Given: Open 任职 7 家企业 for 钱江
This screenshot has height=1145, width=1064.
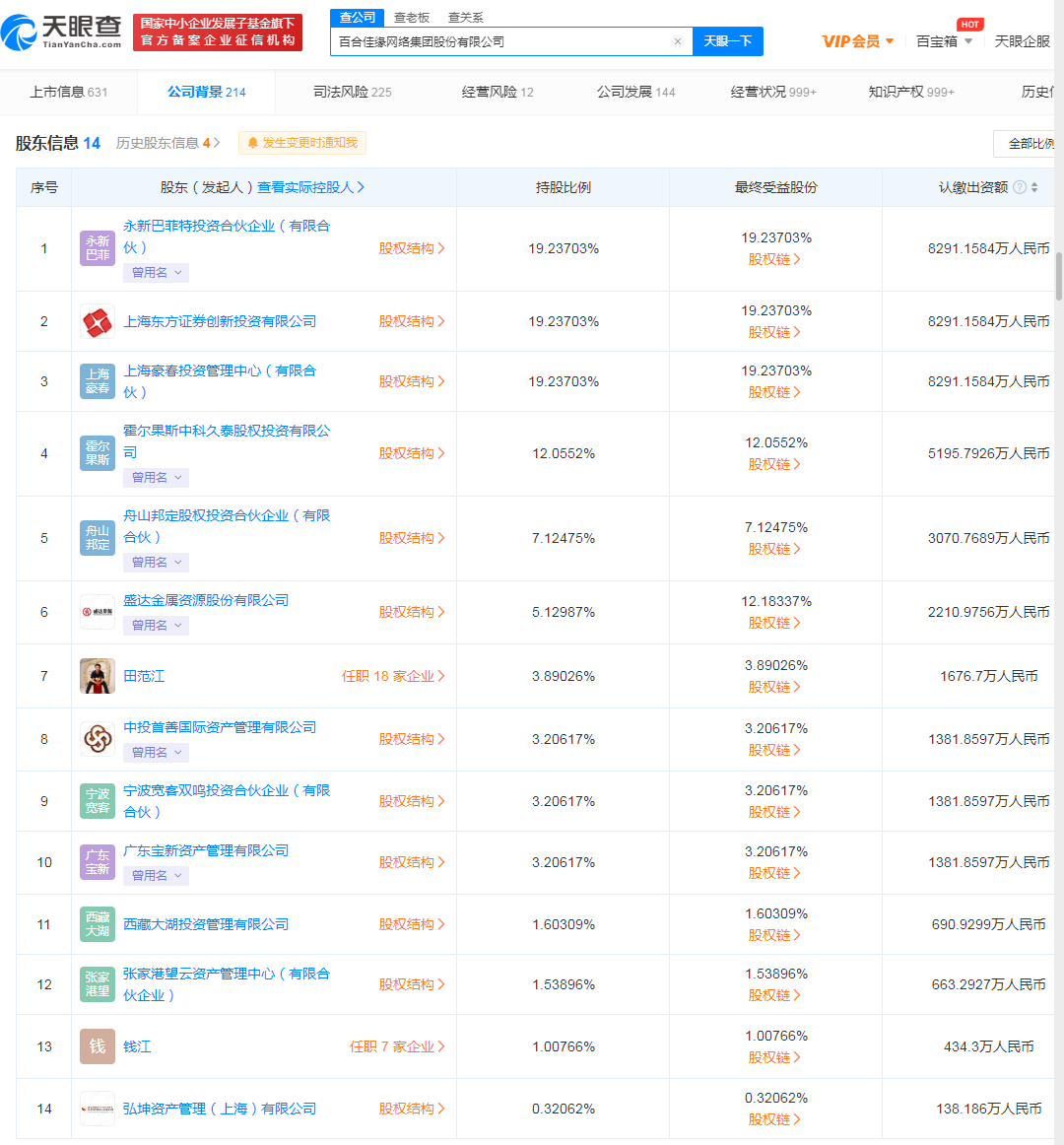Looking at the screenshot, I should (397, 1046).
